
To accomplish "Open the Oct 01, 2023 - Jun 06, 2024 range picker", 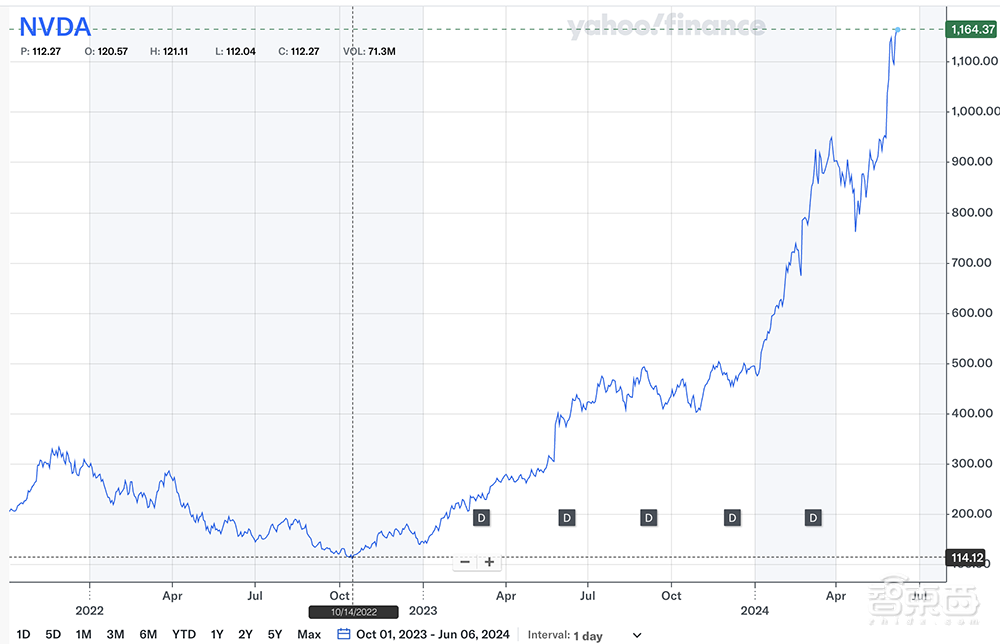I will [433, 634].
